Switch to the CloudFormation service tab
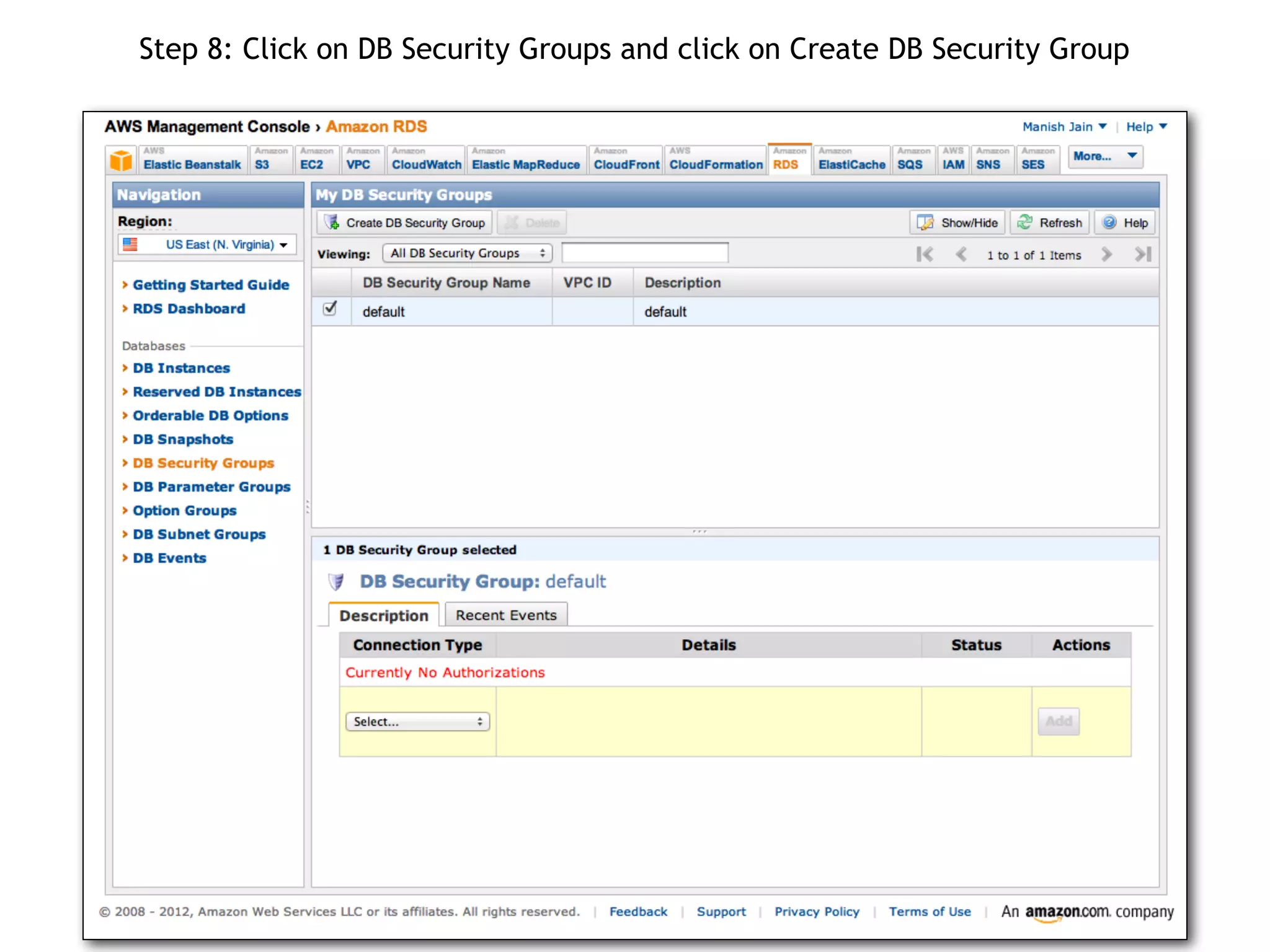 716,159
